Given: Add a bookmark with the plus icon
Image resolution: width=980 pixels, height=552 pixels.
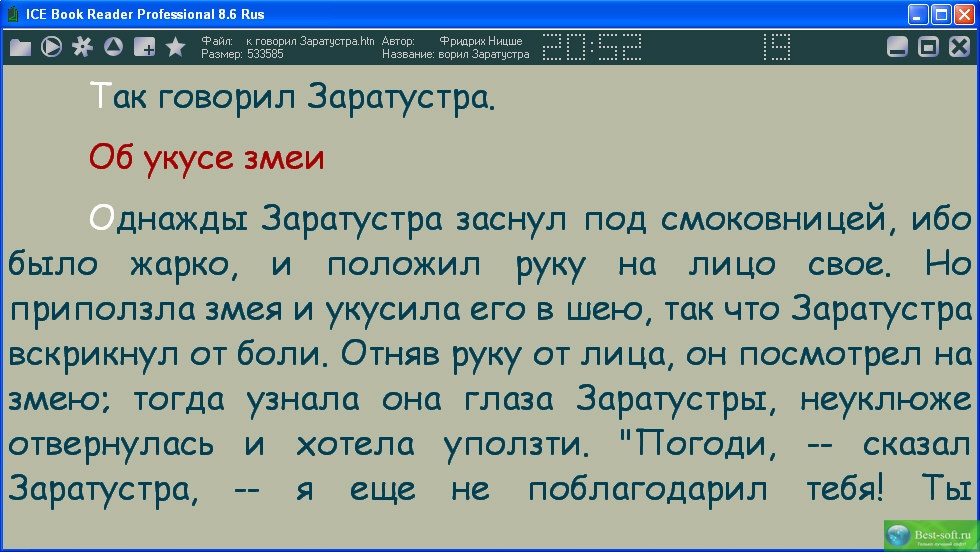Looking at the screenshot, I should [144, 47].
